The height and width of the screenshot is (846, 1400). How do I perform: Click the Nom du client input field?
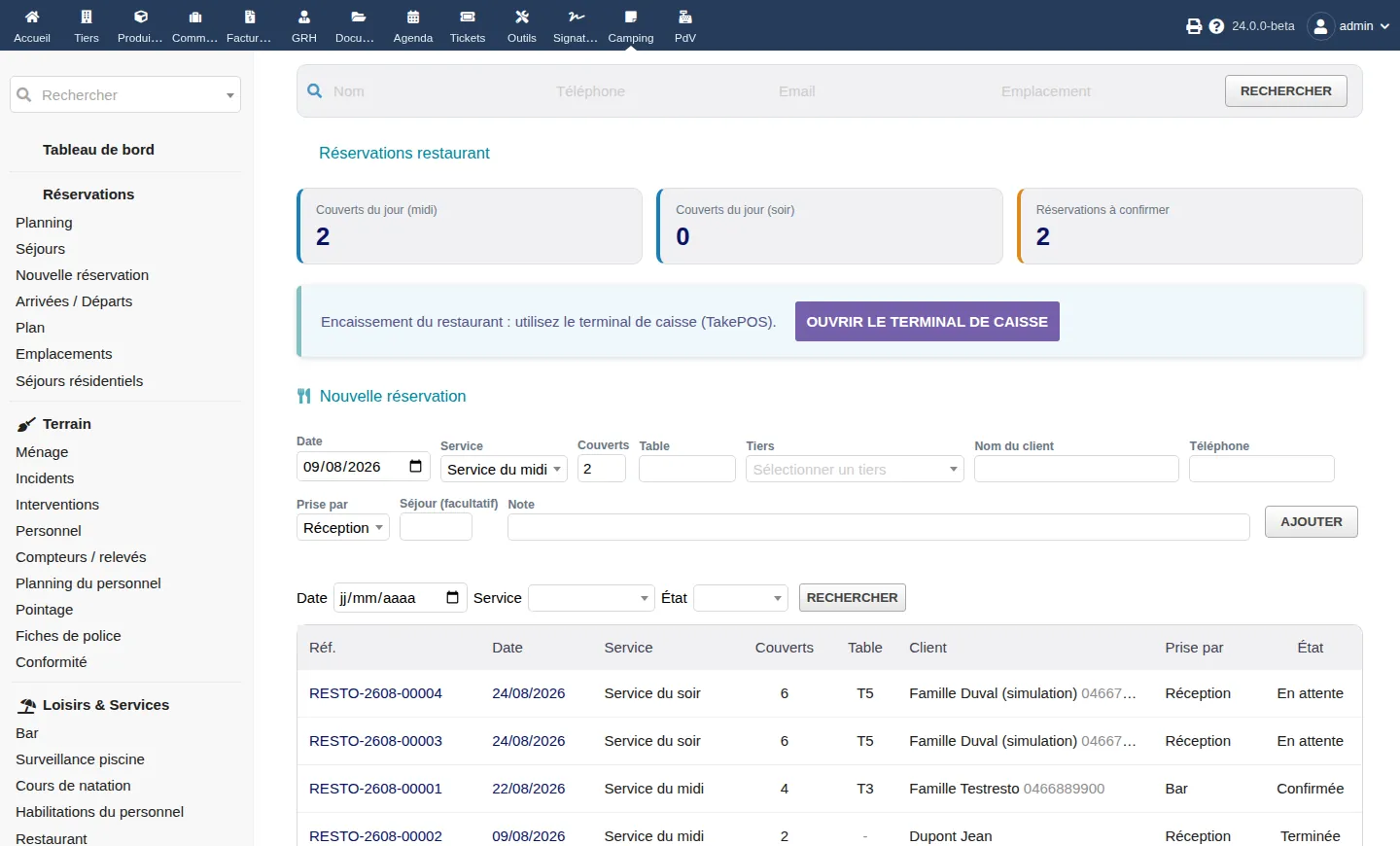coord(1076,469)
